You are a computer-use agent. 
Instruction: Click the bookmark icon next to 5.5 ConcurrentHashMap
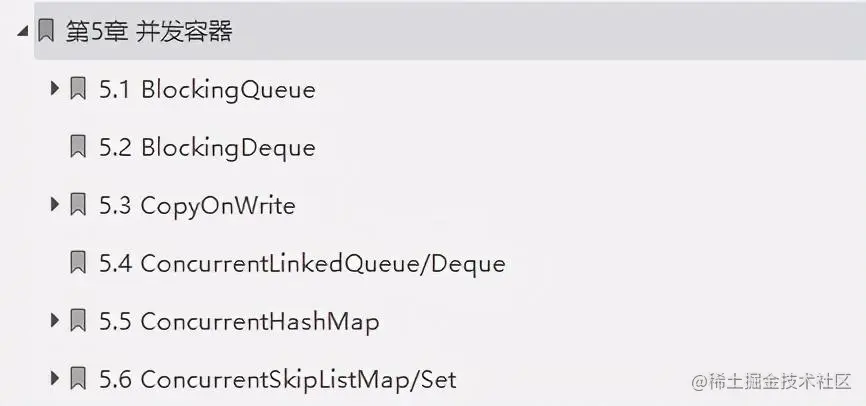click(78, 322)
